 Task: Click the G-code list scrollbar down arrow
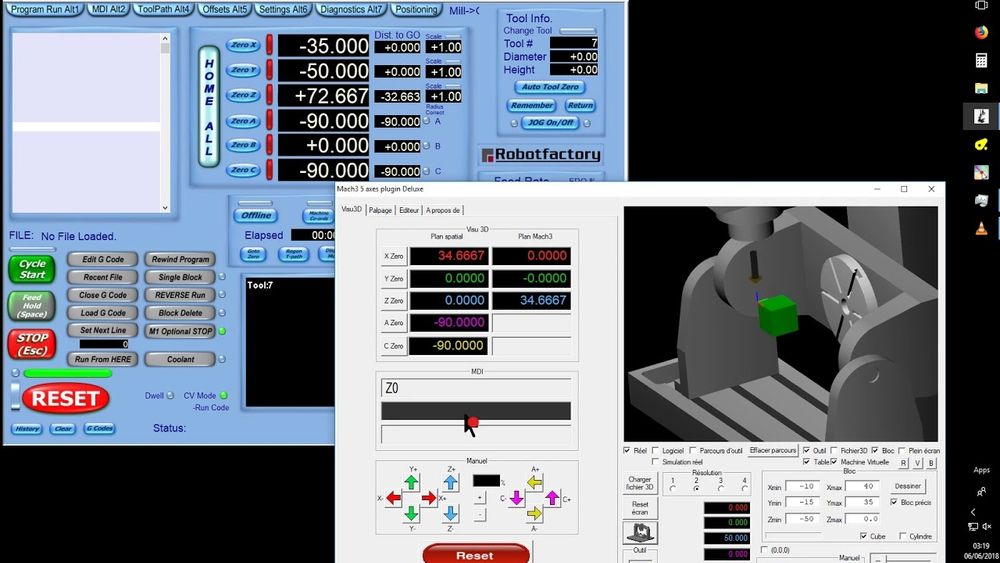click(x=165, y=207)
